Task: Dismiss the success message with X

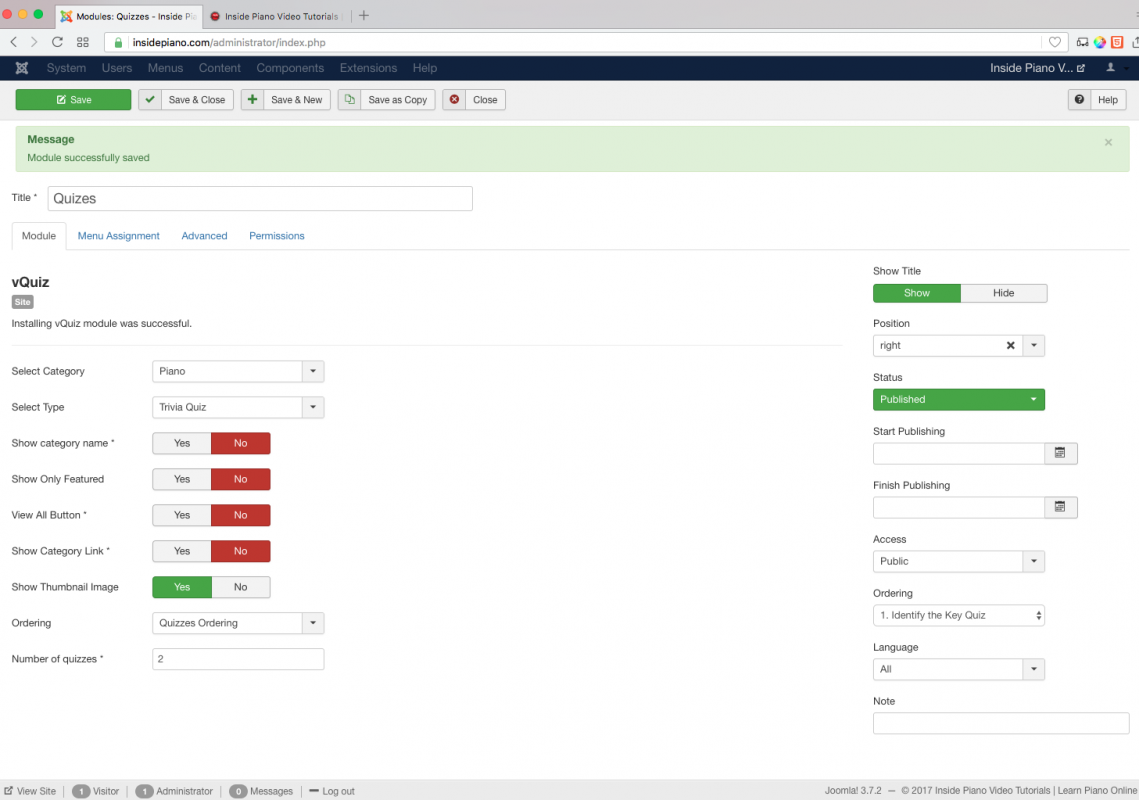Action: [1108, 143]
